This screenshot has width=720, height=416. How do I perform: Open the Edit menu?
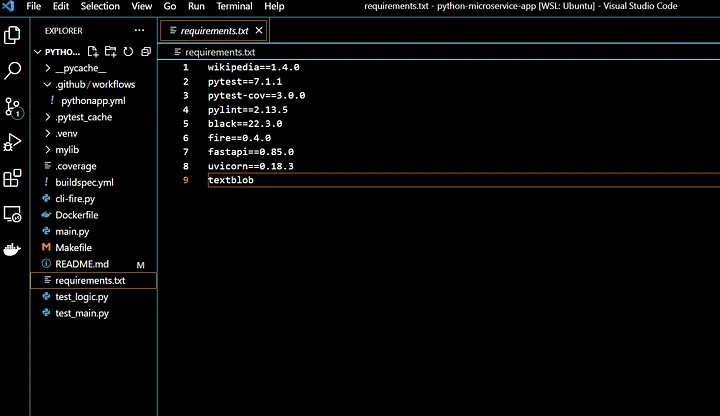pyautogui.click(x=61, y=6)
